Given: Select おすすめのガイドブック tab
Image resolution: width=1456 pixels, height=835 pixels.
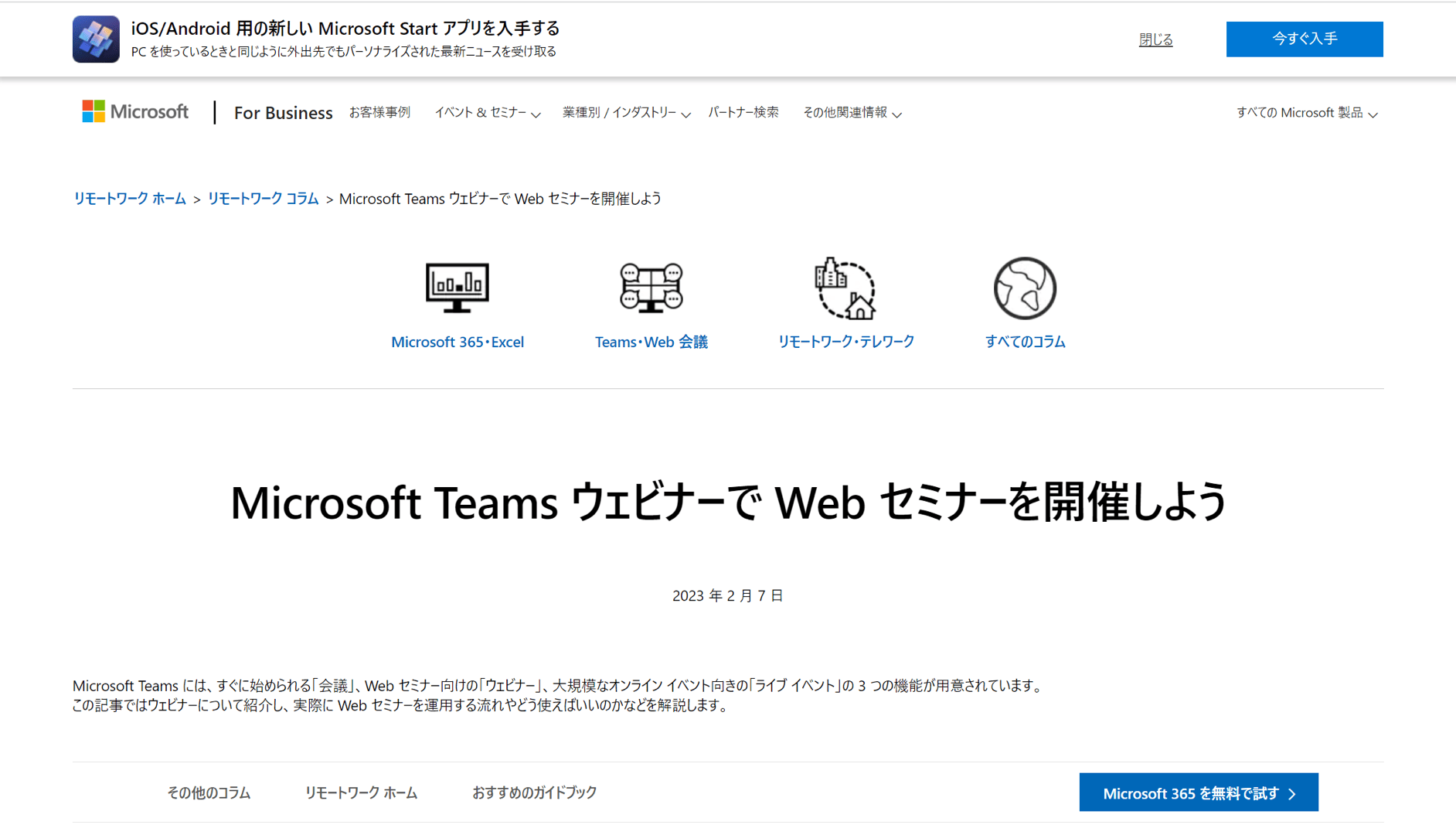Looking at the screenshot, I should click(534, 792).
